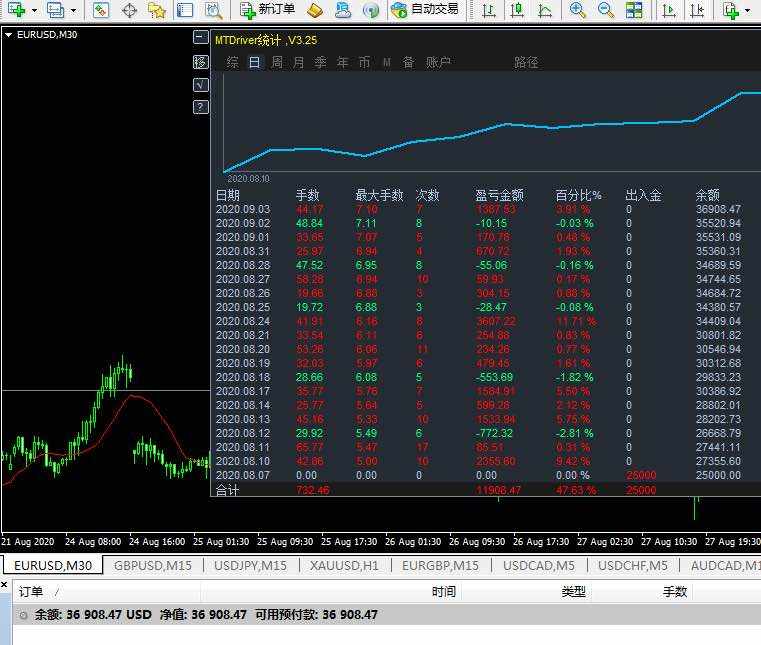Click balance value 36908.47 in table
Image resolution: width=761 pixels, height=645 pixels.
tap(718, 209)
